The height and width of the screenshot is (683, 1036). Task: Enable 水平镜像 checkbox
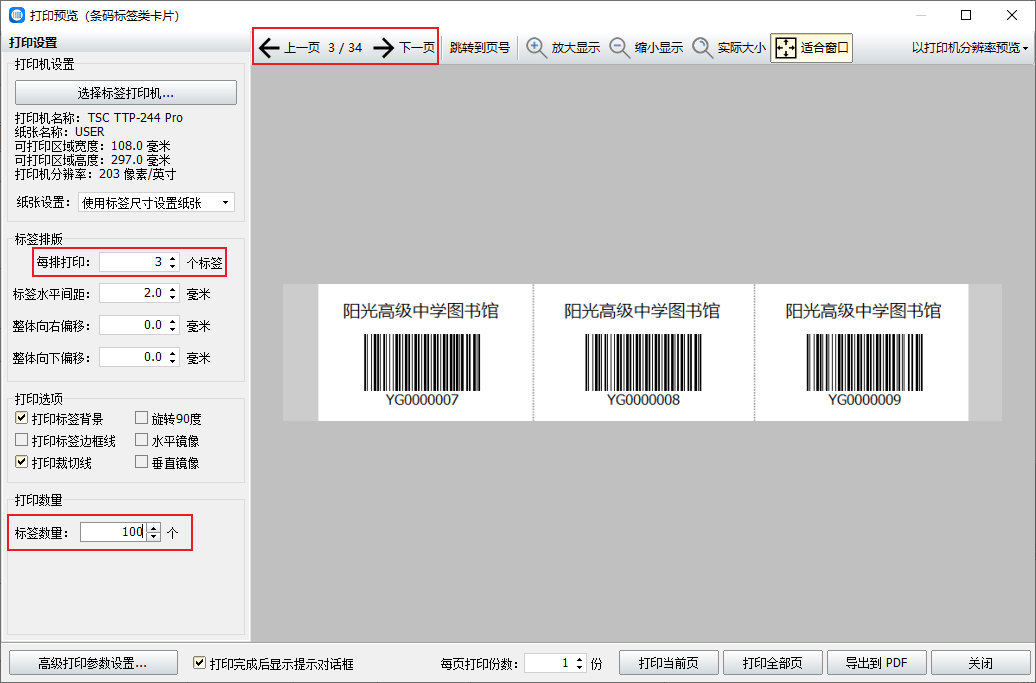click(141, 440)
